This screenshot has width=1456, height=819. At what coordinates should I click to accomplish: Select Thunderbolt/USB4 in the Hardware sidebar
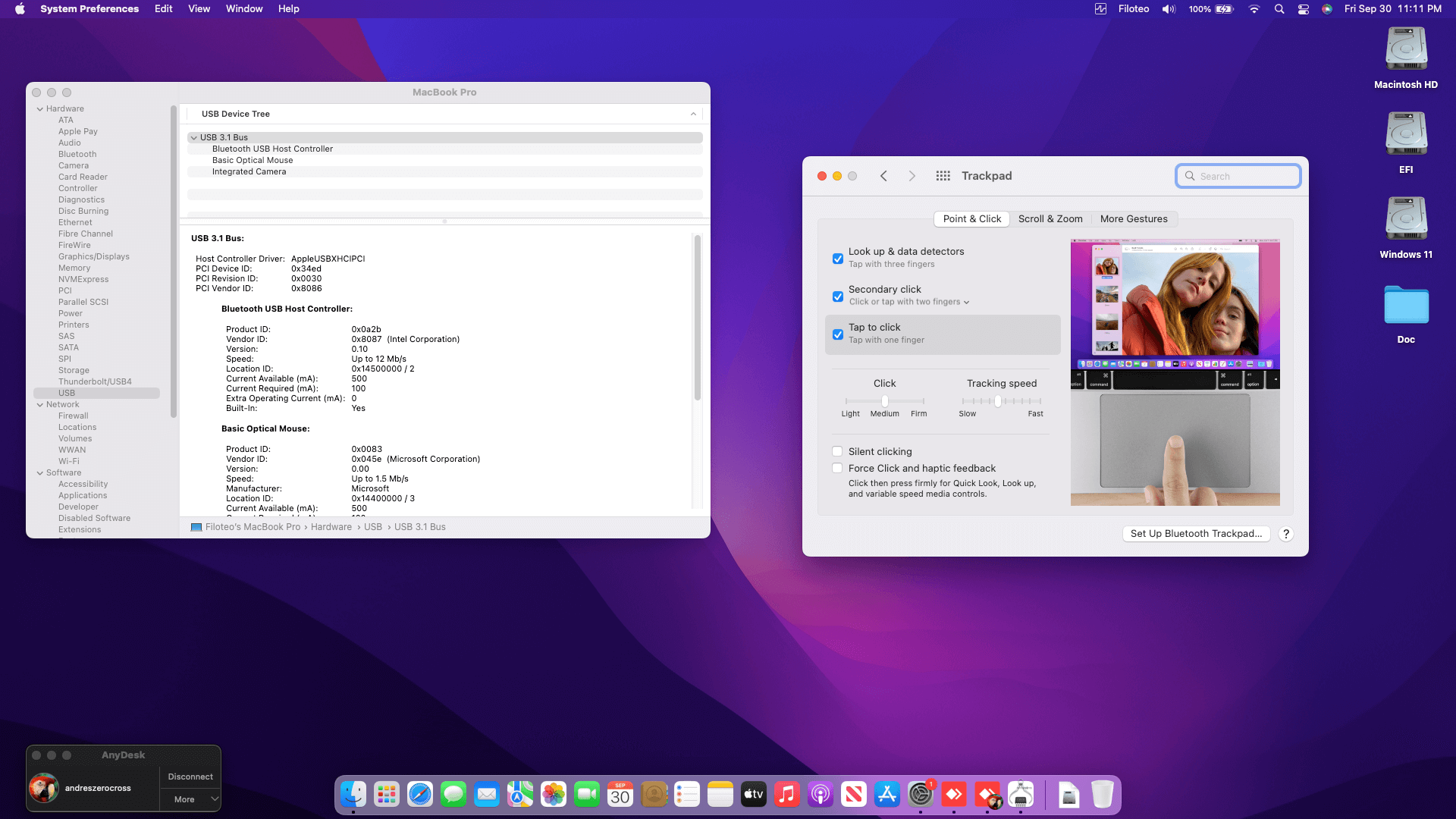click(96, 382)
